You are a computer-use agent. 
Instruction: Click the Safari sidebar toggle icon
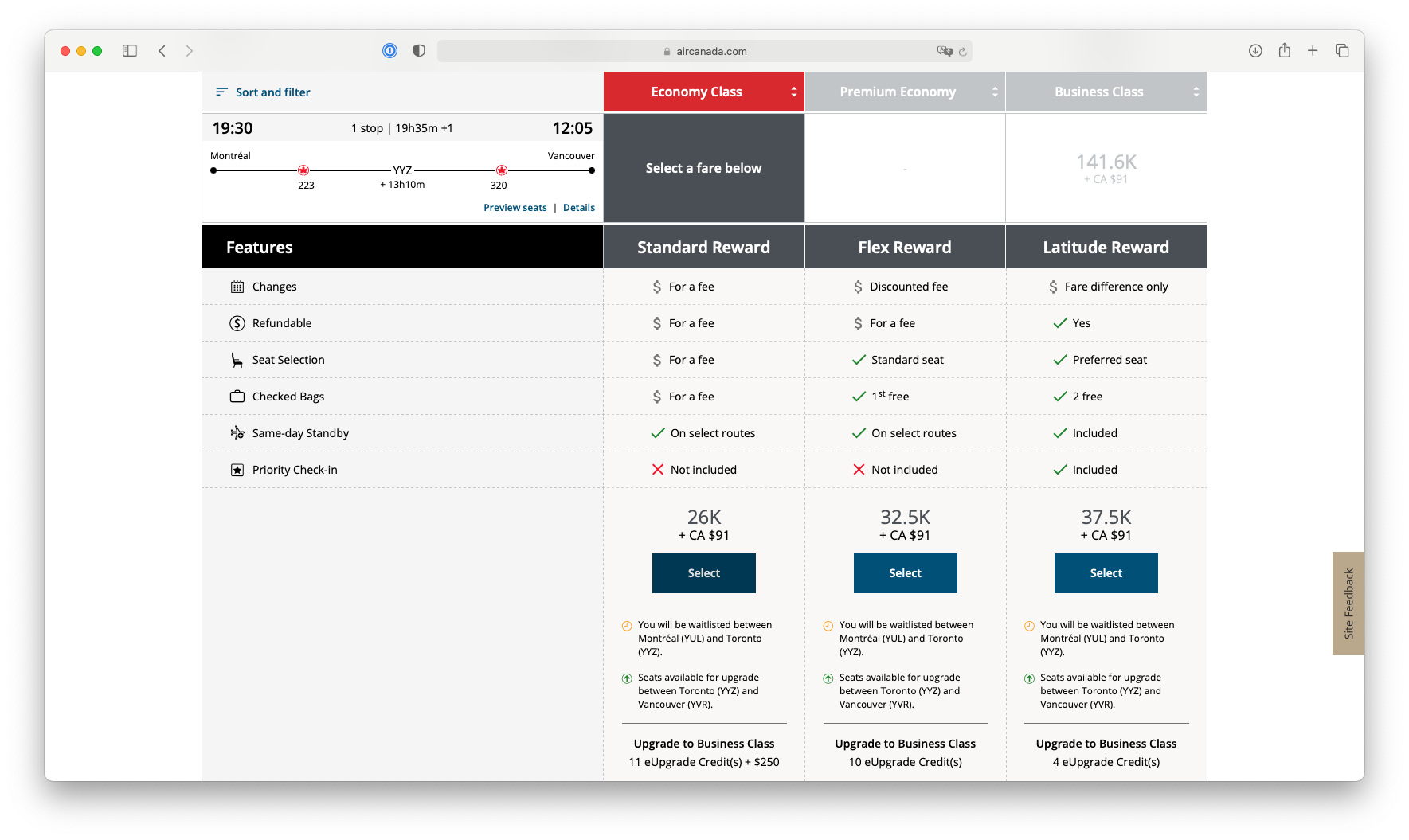pyautogui.click(x=130, y=51)
